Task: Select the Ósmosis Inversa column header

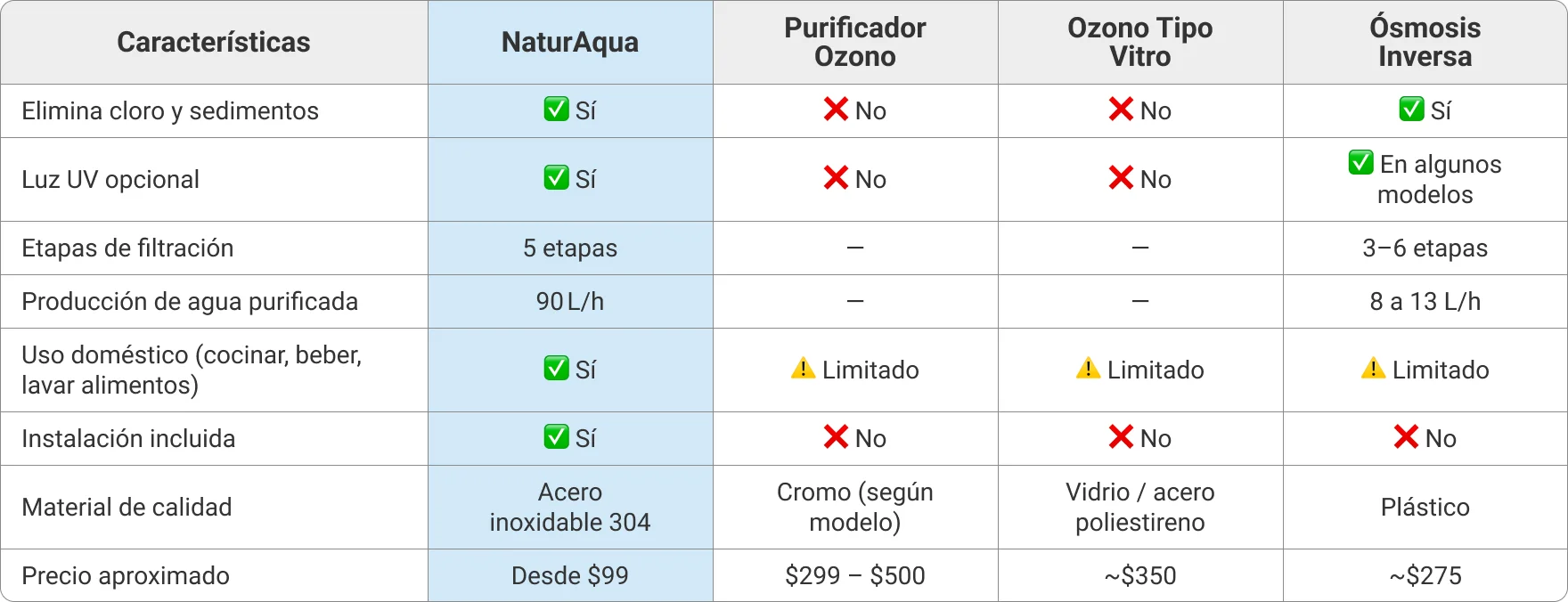Action: coord(1425,42)
